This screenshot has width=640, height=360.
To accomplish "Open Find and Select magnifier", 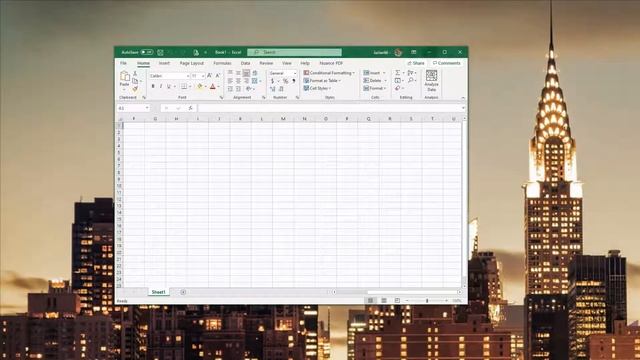I will tap(411, 80).
